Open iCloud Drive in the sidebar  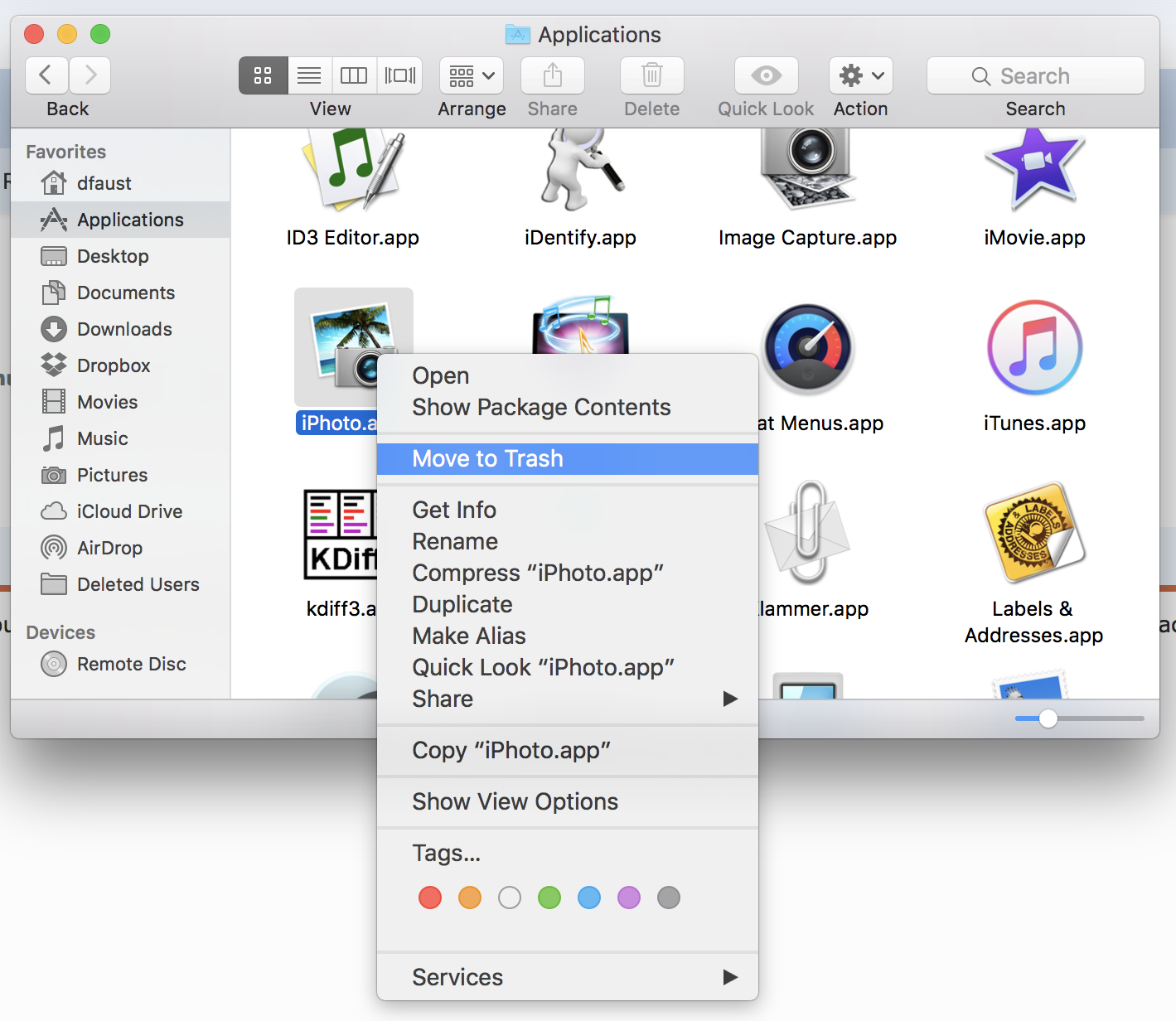point(121,511)
